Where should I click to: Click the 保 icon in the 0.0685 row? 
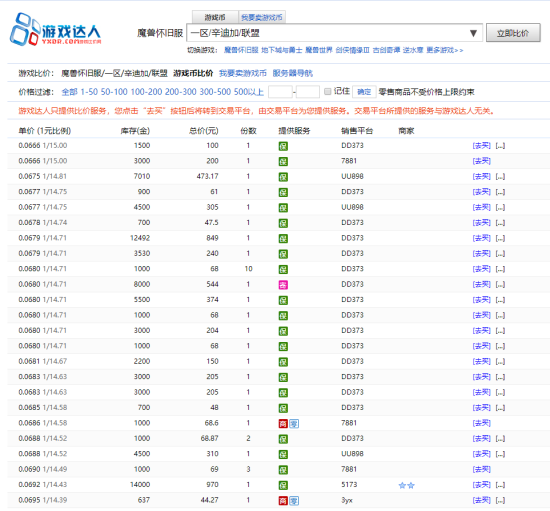coord(283,408)
